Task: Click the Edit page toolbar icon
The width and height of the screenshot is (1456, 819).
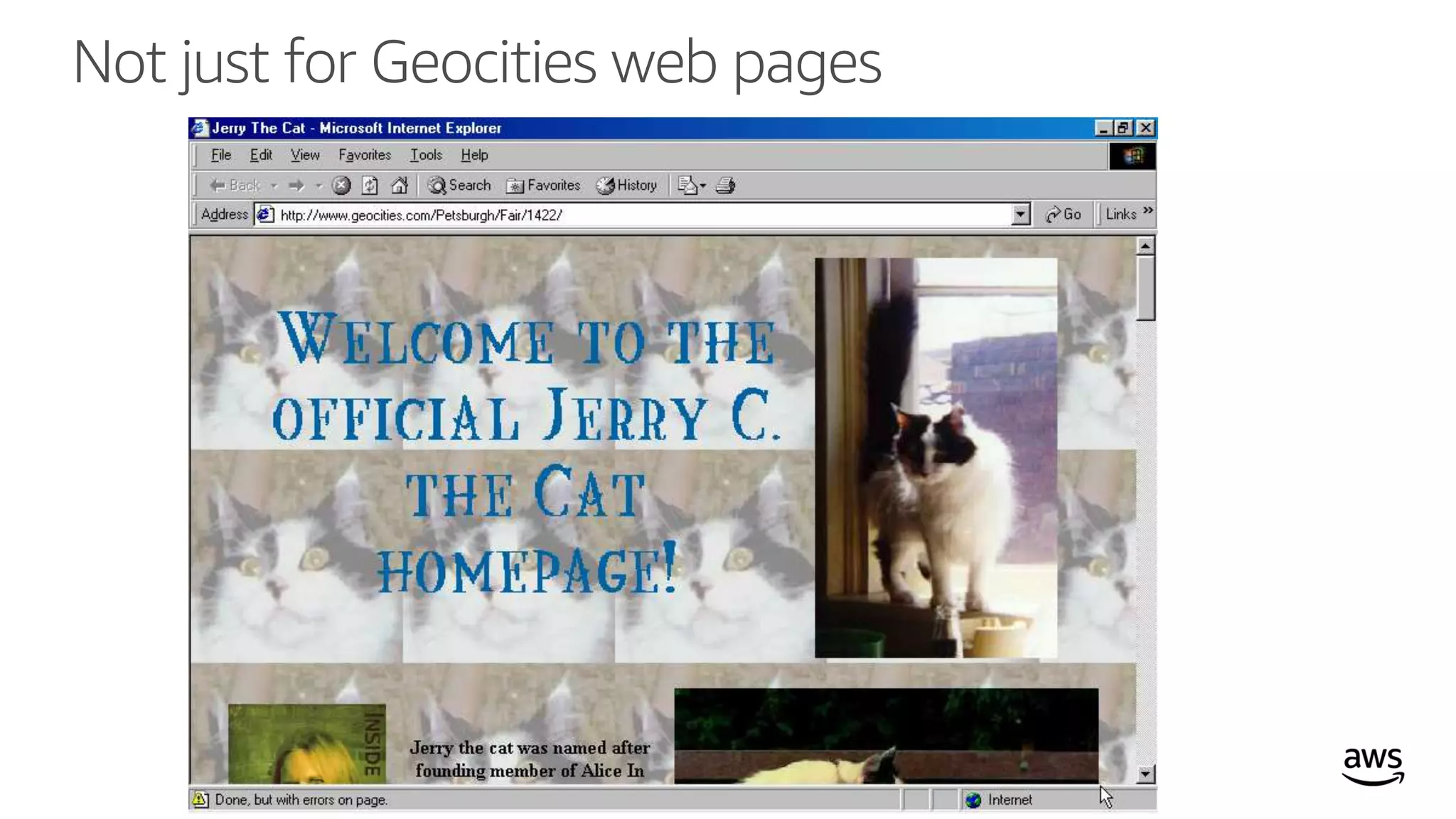Action: click(x=687, y=186)
